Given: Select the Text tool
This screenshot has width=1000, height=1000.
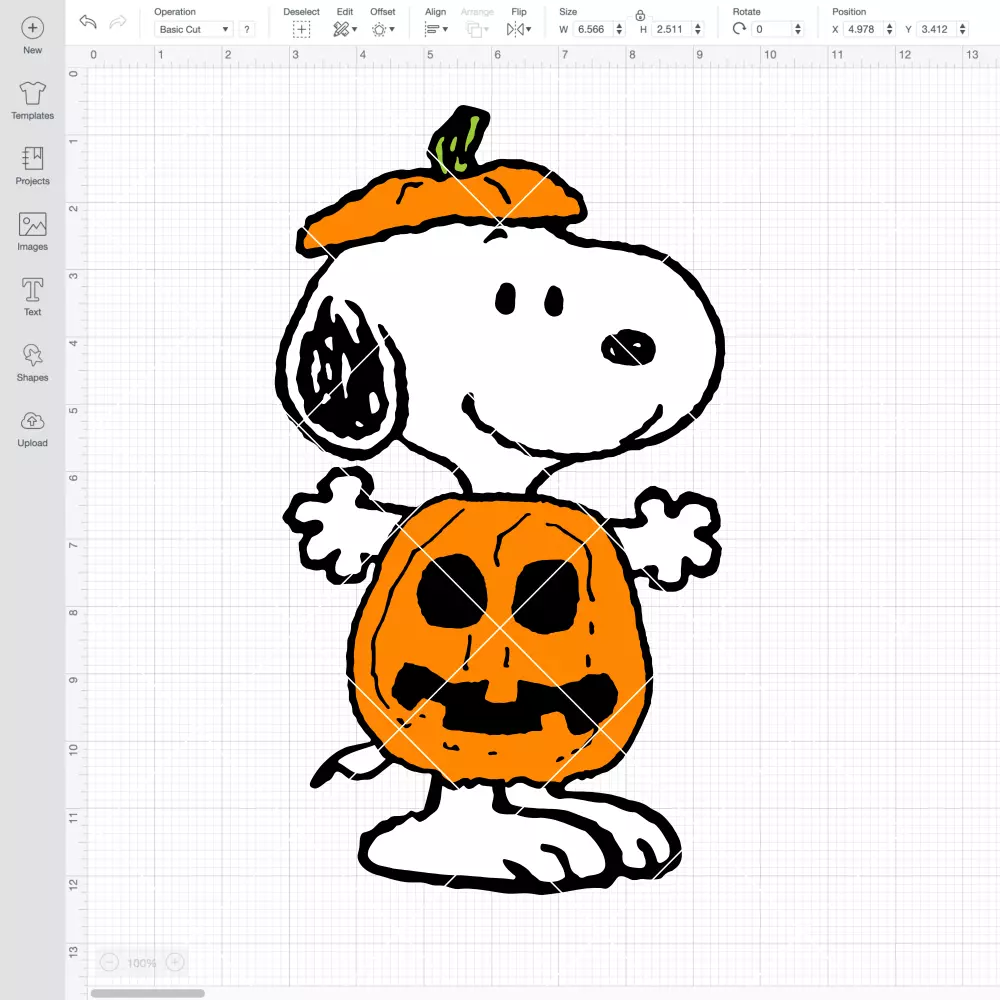Looking at the screenshot, I should (33, 297).
